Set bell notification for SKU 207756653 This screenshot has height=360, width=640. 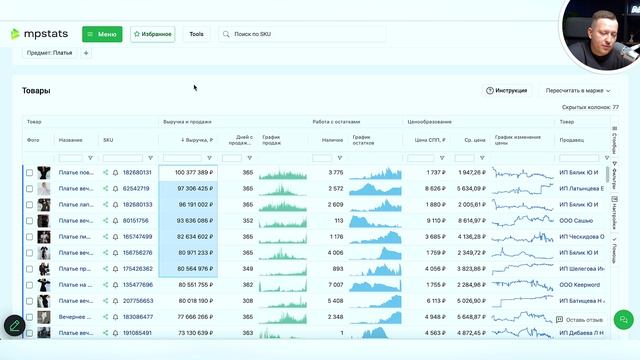116,301
